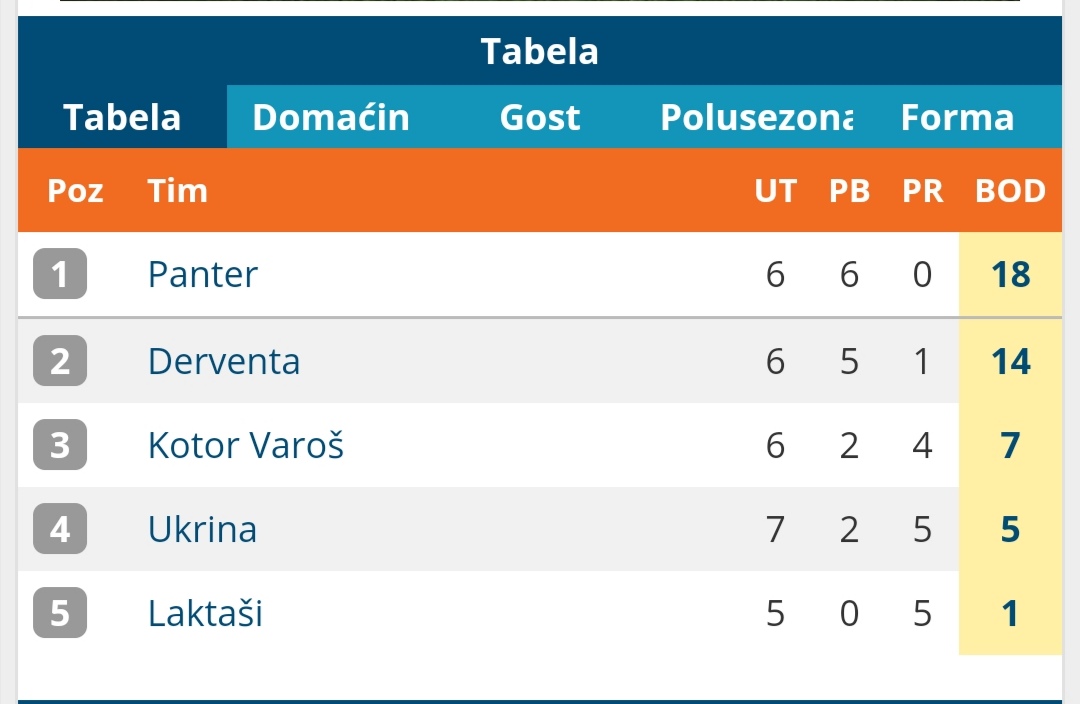Click the position 3 badge
This screenshot has width=1080, height=704.
pos(60,445)
